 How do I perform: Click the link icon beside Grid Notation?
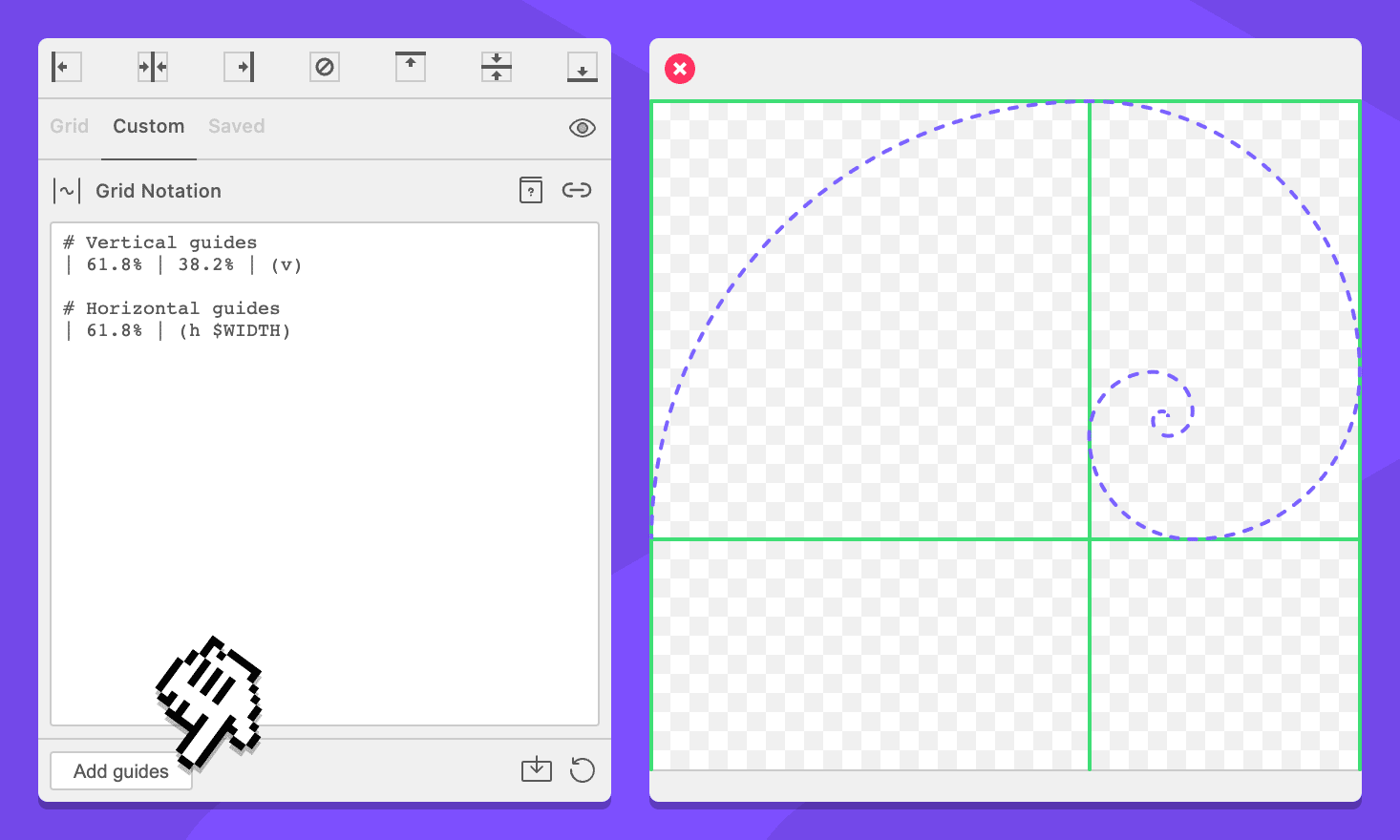(577, 190)
